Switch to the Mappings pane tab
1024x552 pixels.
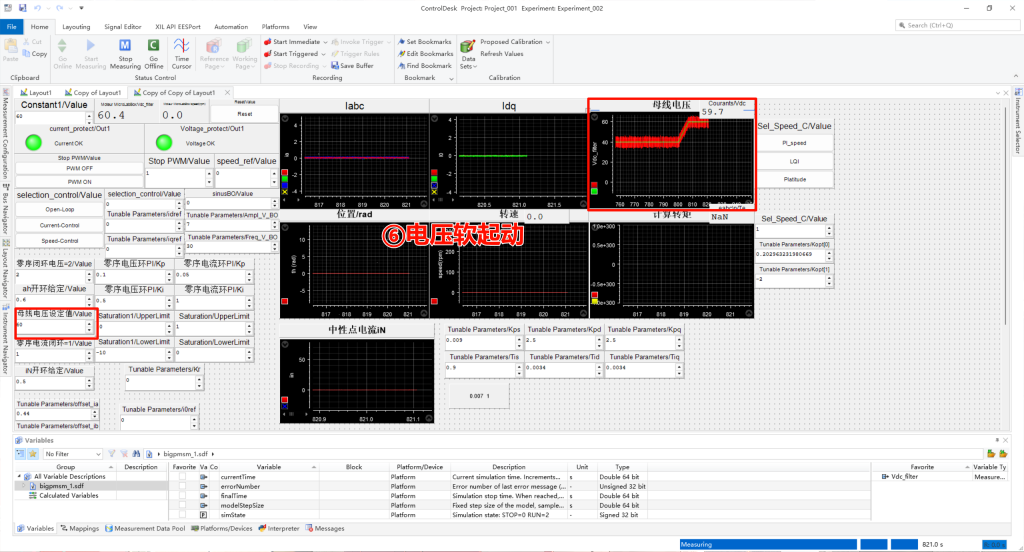(x=80, y=528)
